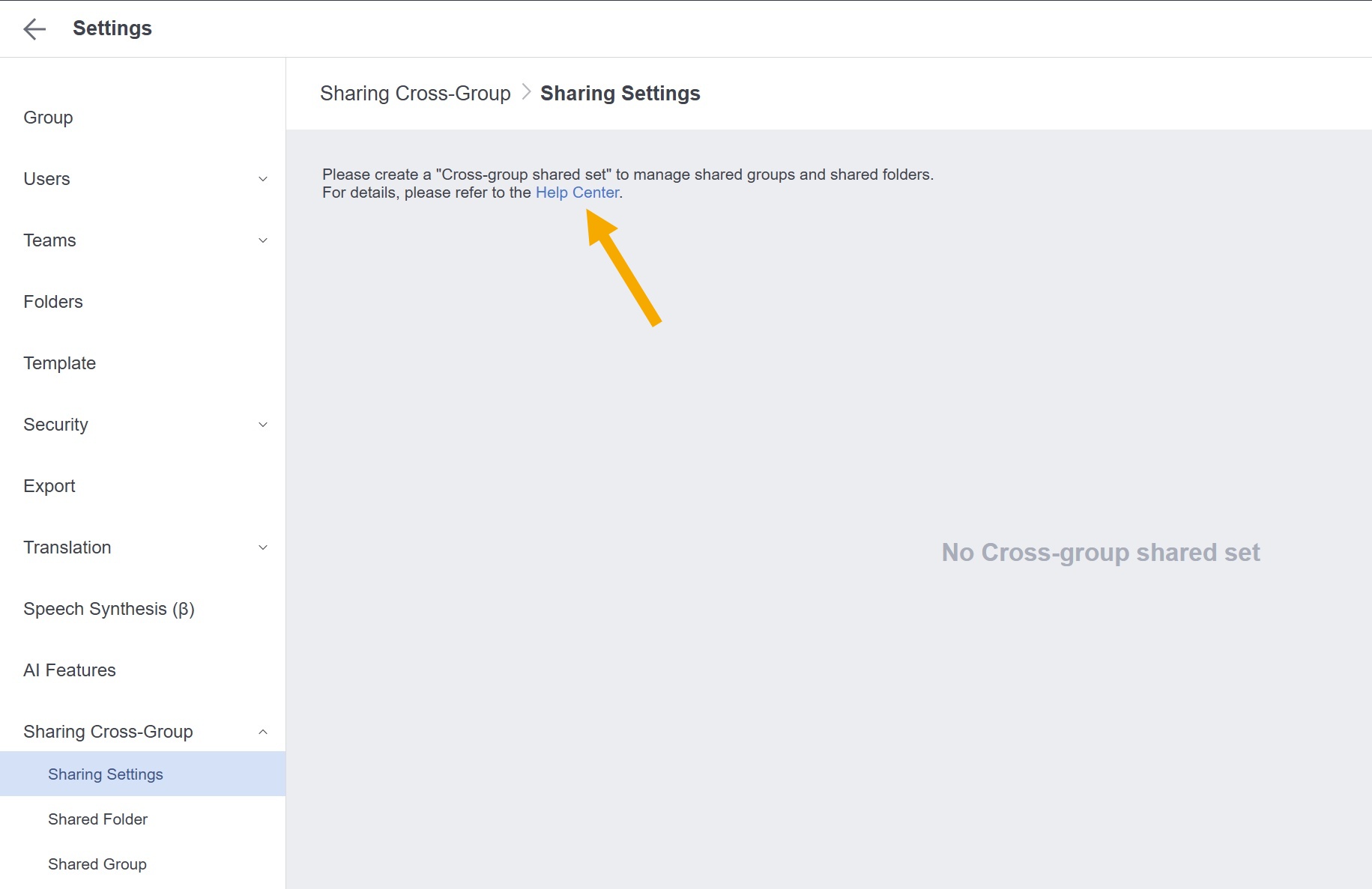This screenshot has width=1372, height=889.
Task: Click the back arrow beside Settings title
Action: point(34,28)
